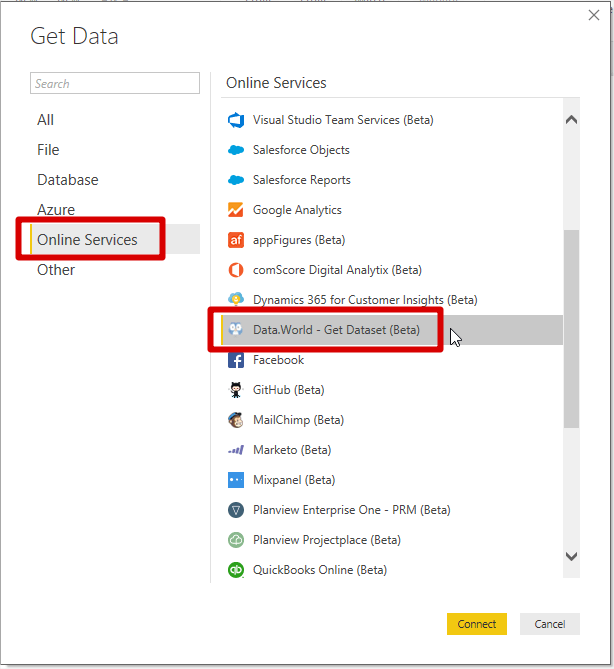Click the Dynamics 365 Customer Insights icon
The height and width of the screenshot is (669, 614).
click(x=236, y=299)
